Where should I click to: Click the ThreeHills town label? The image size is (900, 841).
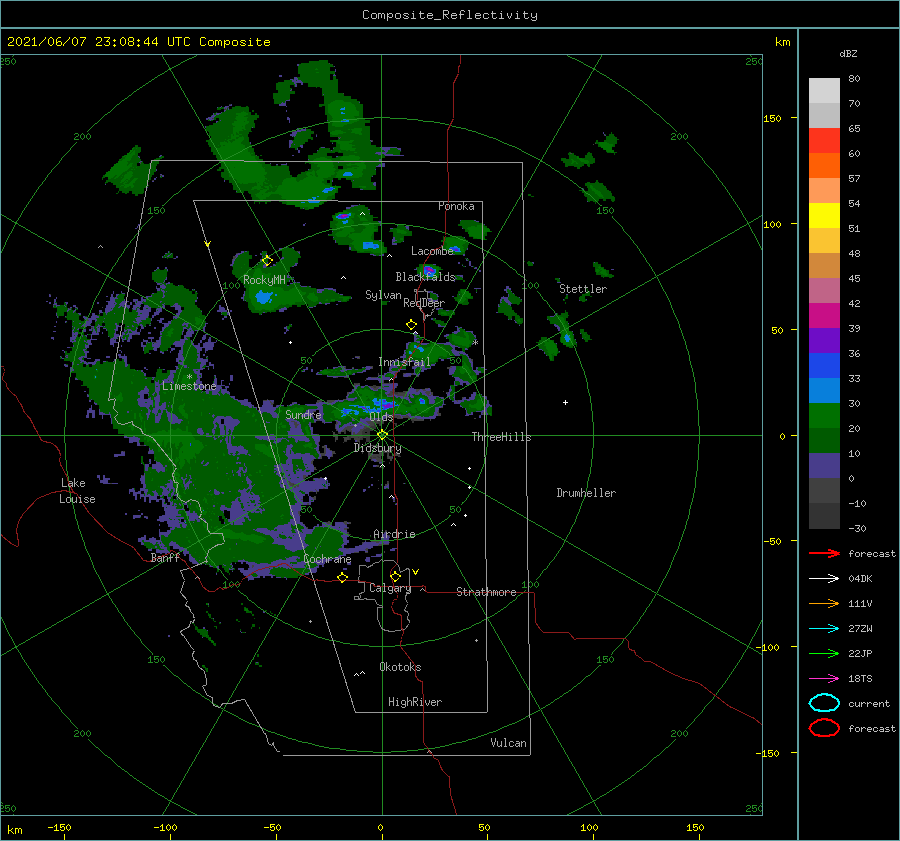(501, 437)
